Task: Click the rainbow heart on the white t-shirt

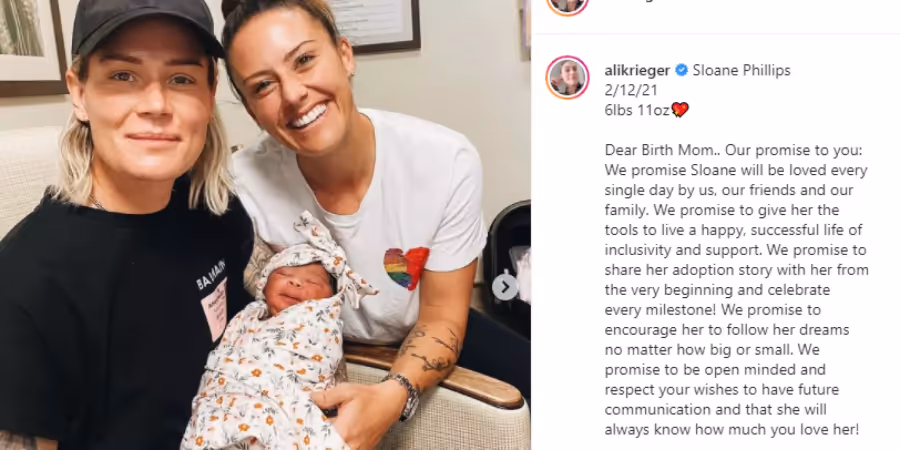Action: tap(406, 267)
